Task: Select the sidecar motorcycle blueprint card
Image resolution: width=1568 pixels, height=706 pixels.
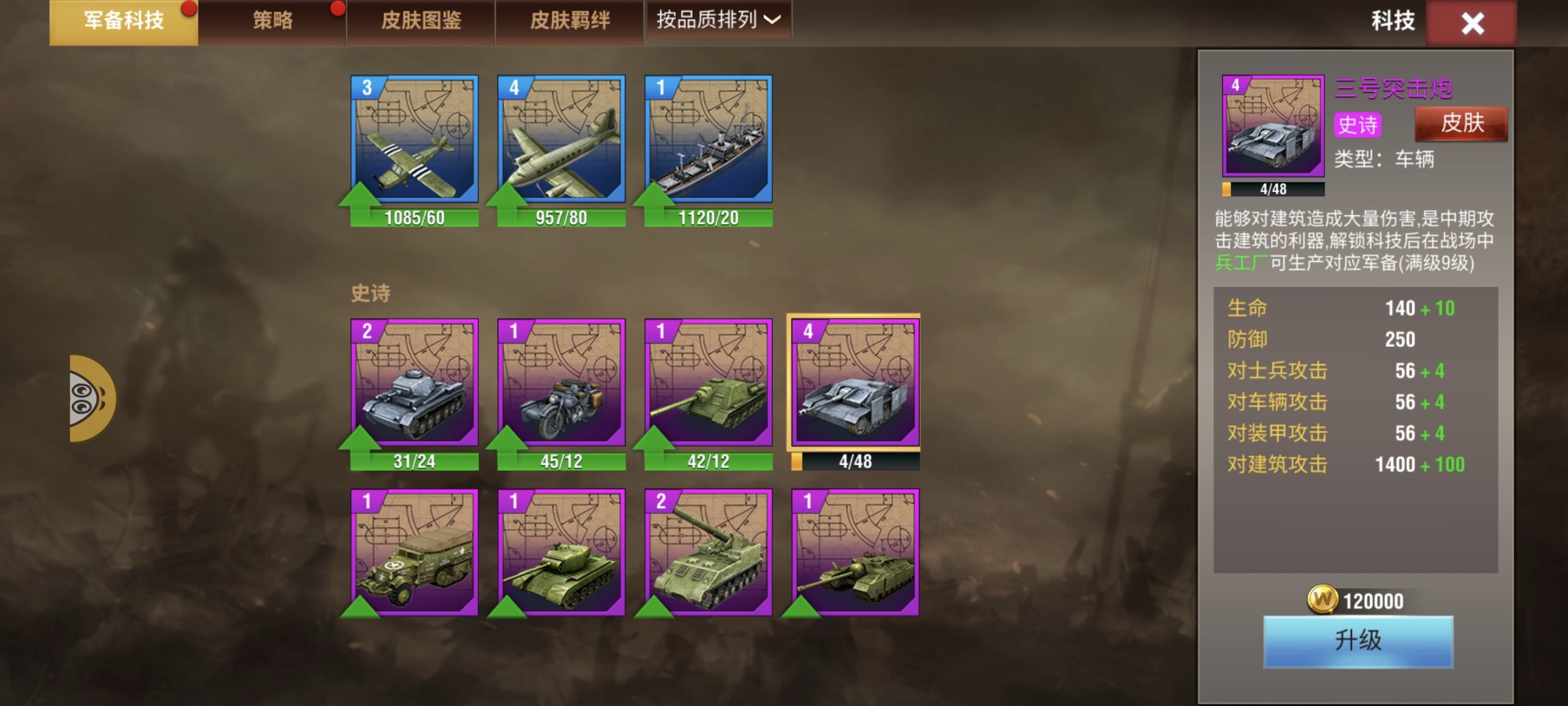Action: pos(561,382)
